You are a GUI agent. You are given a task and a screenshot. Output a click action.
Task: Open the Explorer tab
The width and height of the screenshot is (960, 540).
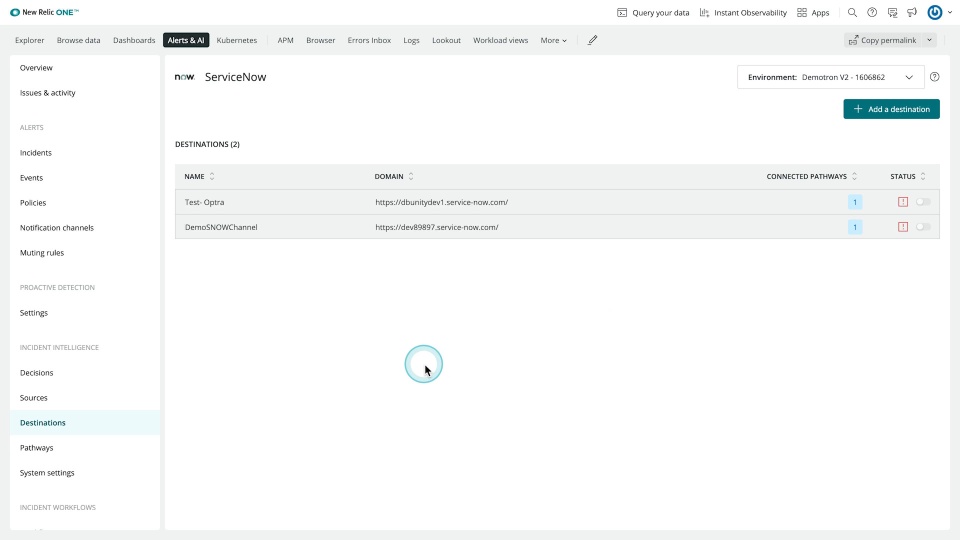(x=29, y=40)
